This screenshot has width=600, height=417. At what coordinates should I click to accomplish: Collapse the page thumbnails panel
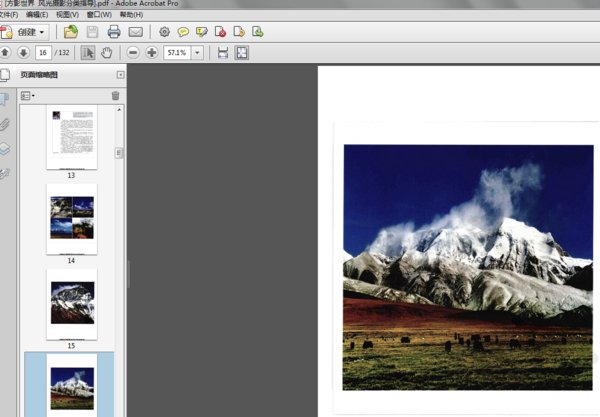coord(121,75)
